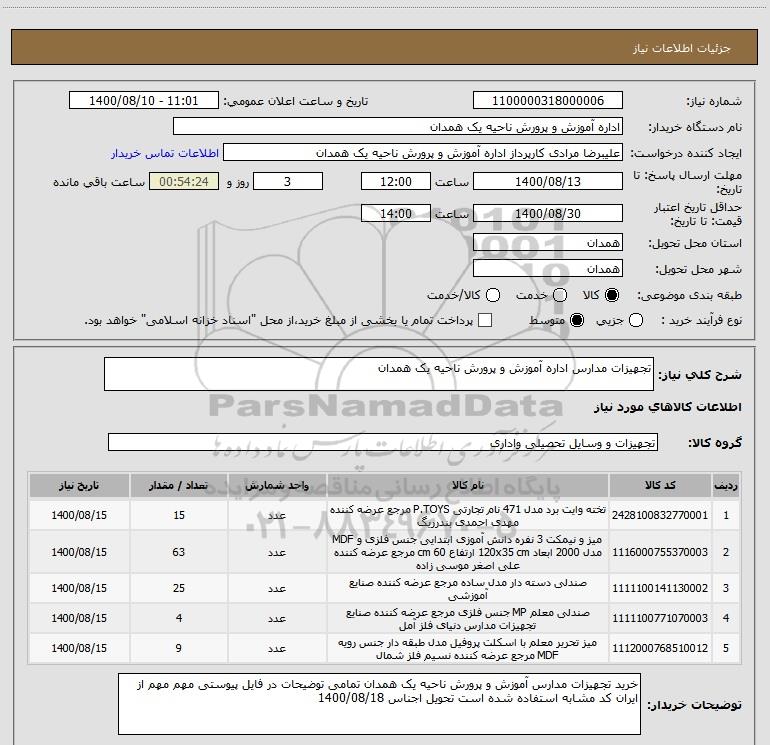Click the نام کالا column header
The width and height of the screenshot is (770, 745).
468,486
